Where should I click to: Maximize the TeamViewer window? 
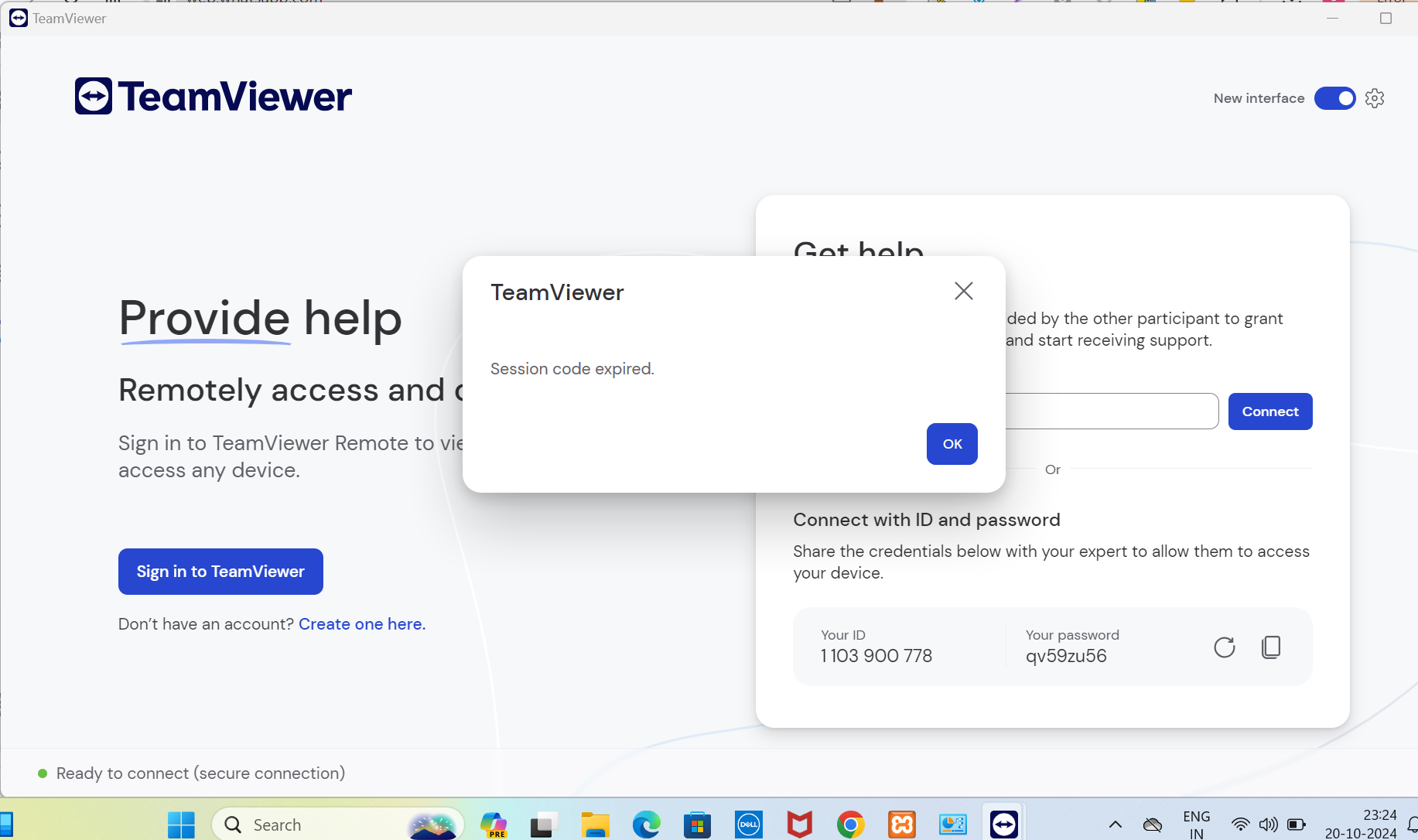click(1386, 18)
